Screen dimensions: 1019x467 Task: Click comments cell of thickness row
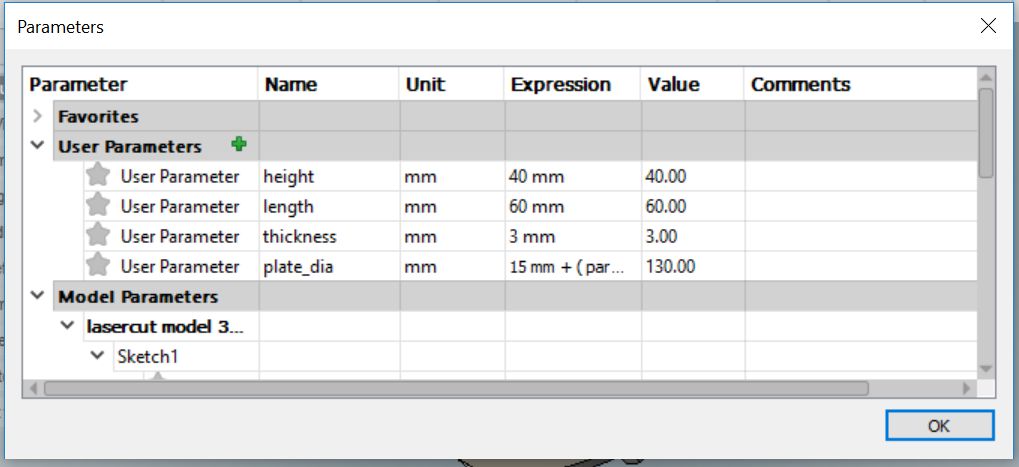click(x=860, y=236)
